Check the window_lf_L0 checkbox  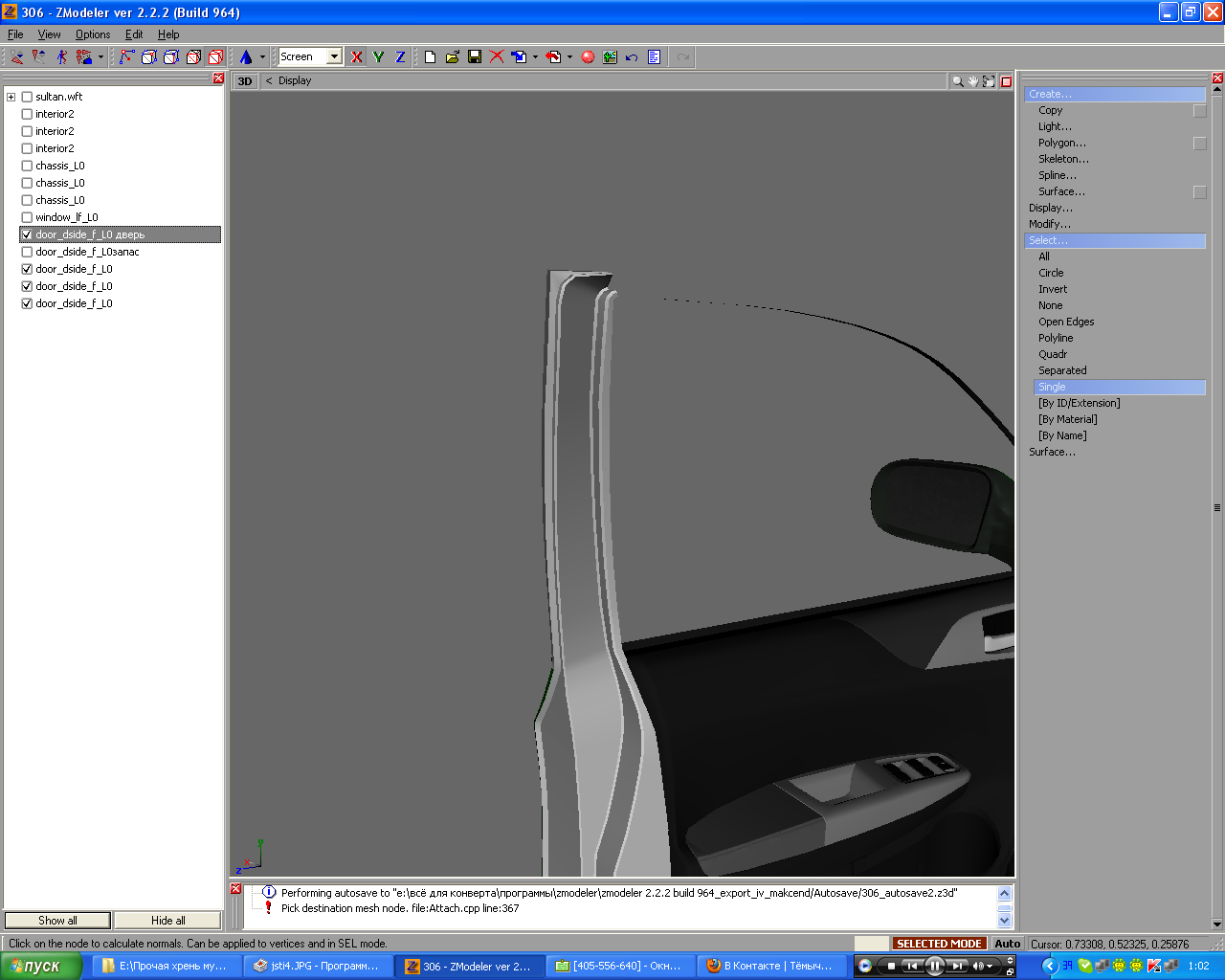tap(27, 217)
